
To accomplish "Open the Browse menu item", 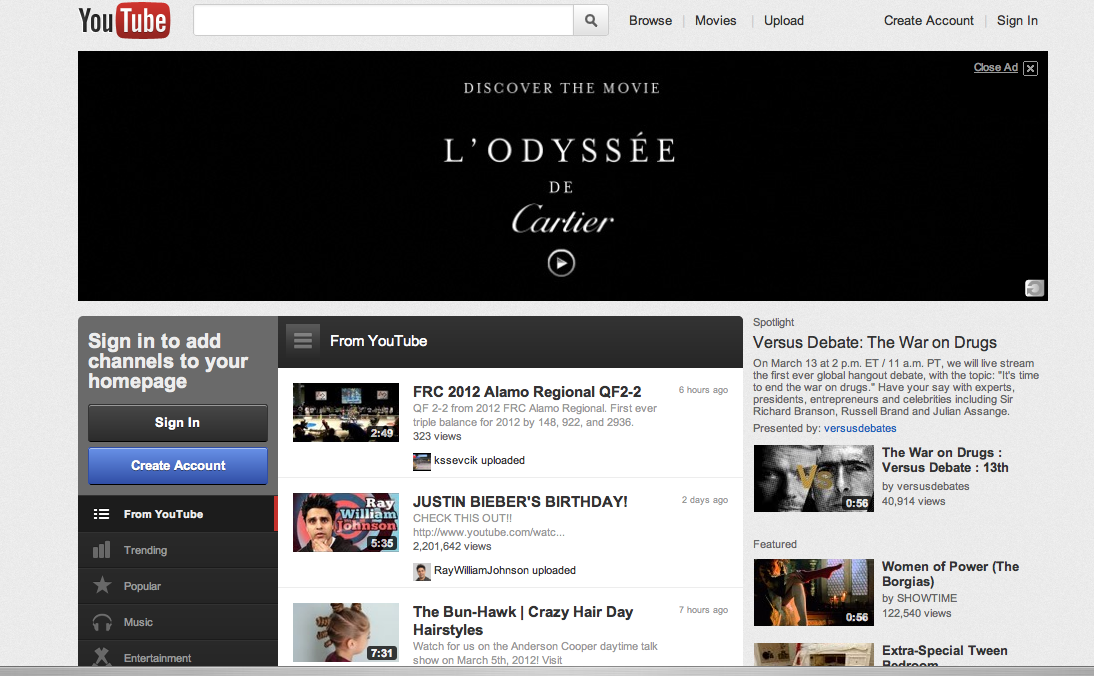I will click(650, 21).
